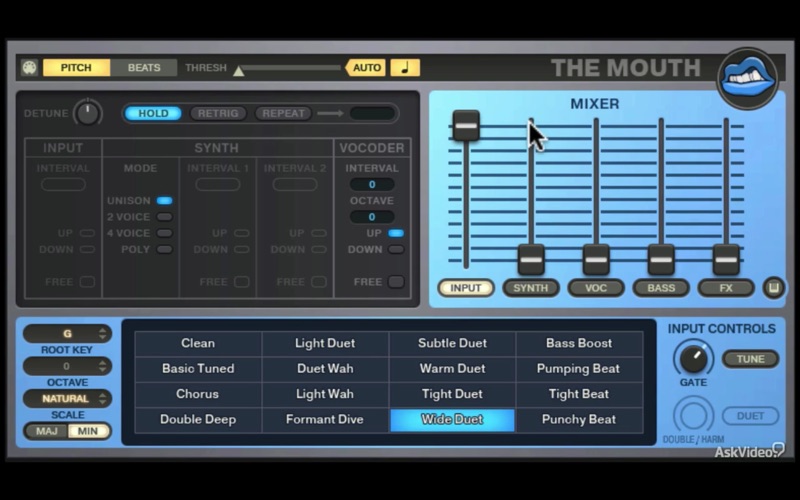Click the musical note button
Image resolution: width=800 pixels, height=500 pixels.
pyautogui.click(x=405, y=67)
